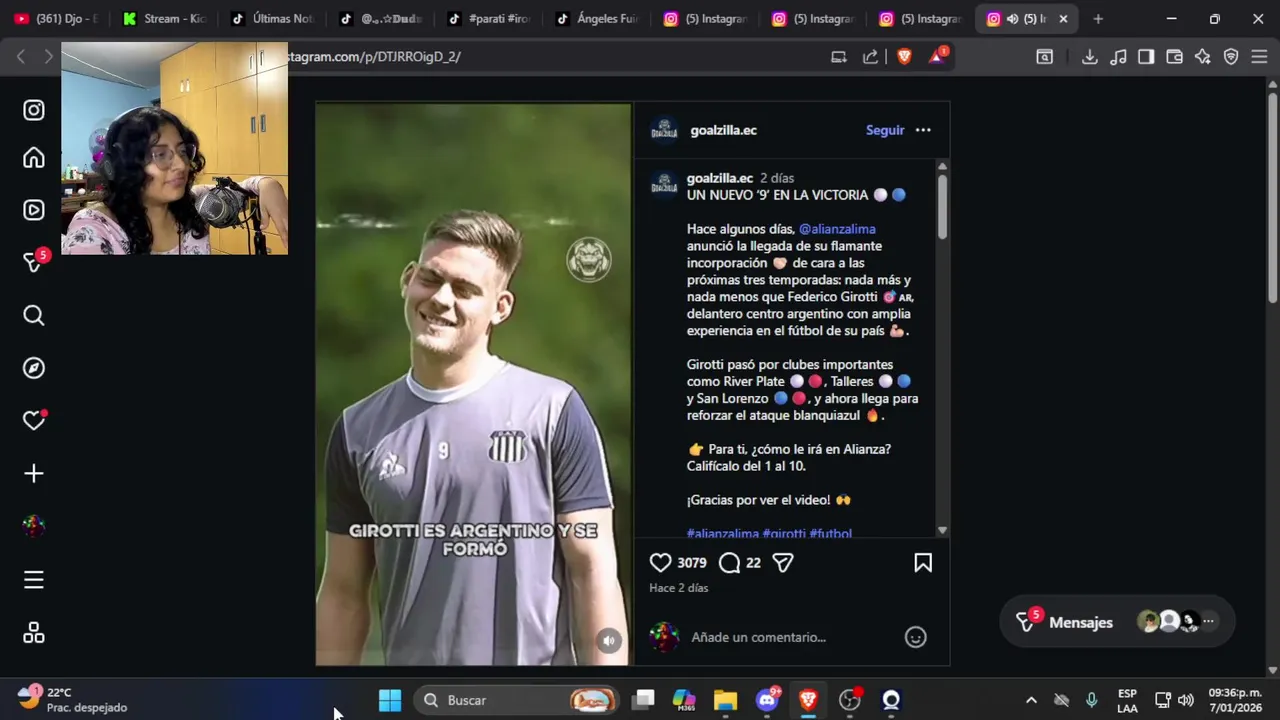Click the goalzilla.ec username in the caption

pos(720,178)
